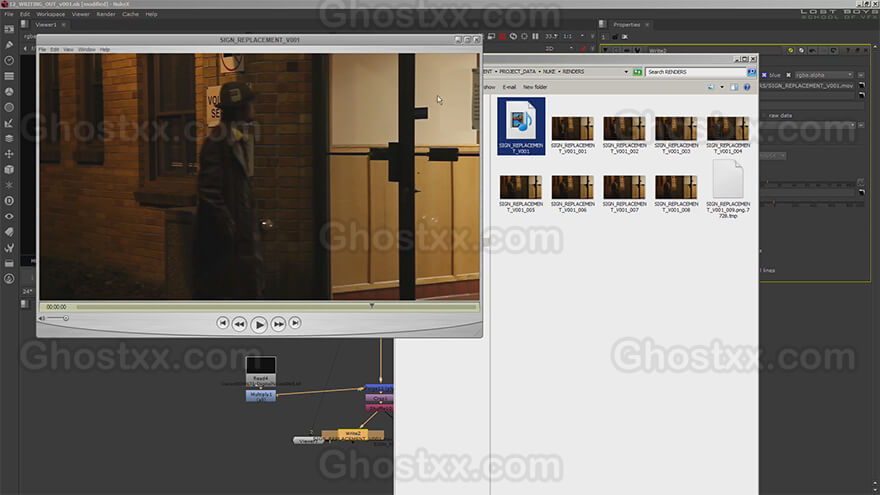Toggle the blue channel checkbox in Write2 properties
This screenshot has height=495, width=880.
[764, 75]
